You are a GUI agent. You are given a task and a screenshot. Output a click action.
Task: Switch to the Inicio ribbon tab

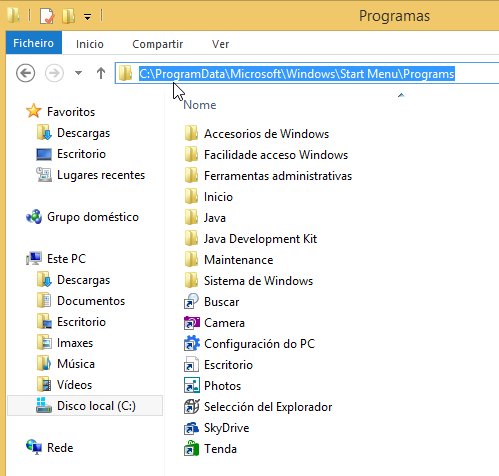90,44
